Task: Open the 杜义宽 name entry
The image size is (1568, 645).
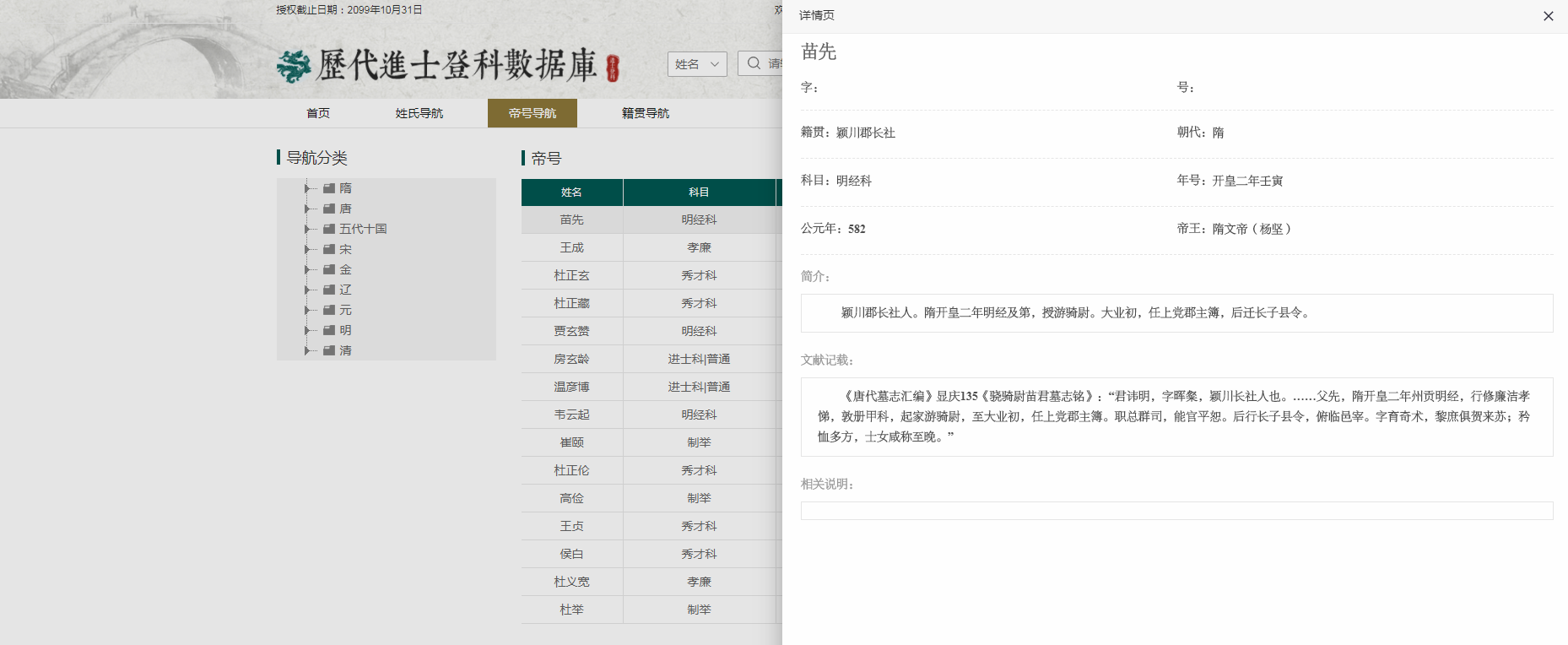Action: pyautogui.click(x=572, y=582)
